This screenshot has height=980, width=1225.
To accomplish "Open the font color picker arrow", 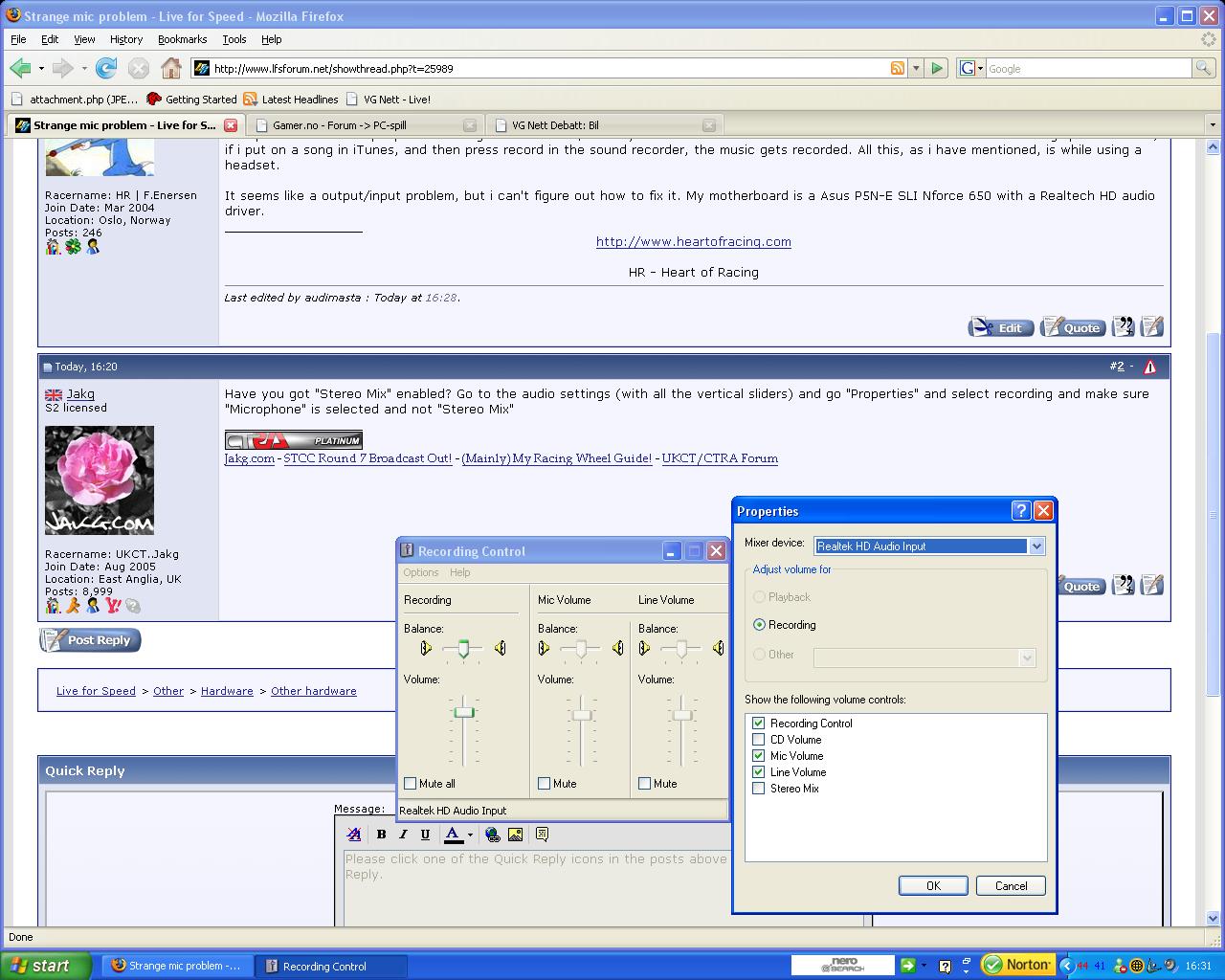I will pyautogui.click(x=470, y=835).
